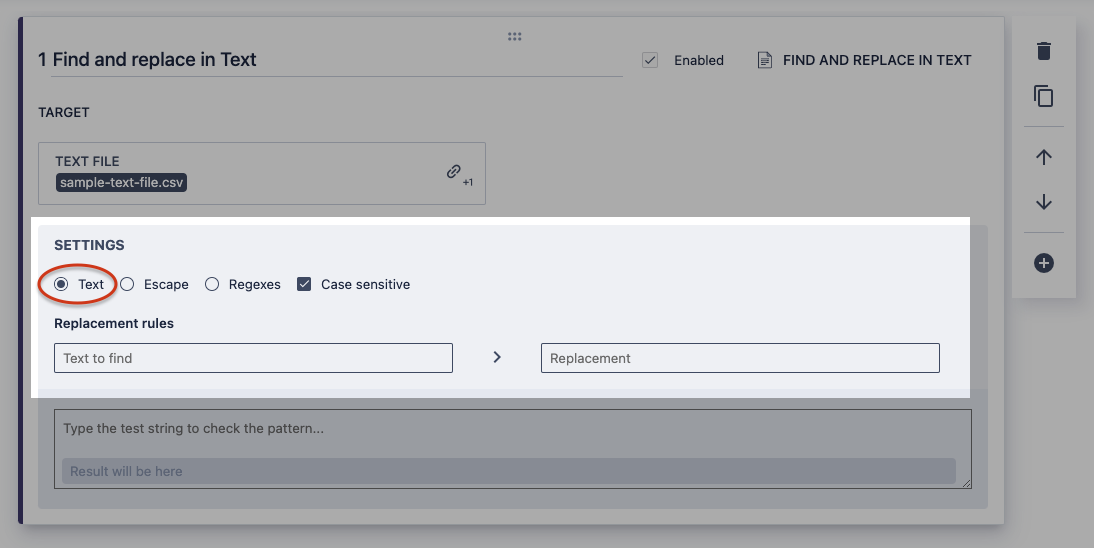Click the arrow between replacement rule fields
Image resolution: width=1094 pixels, height=548 pixels.
tap(497, 357)
